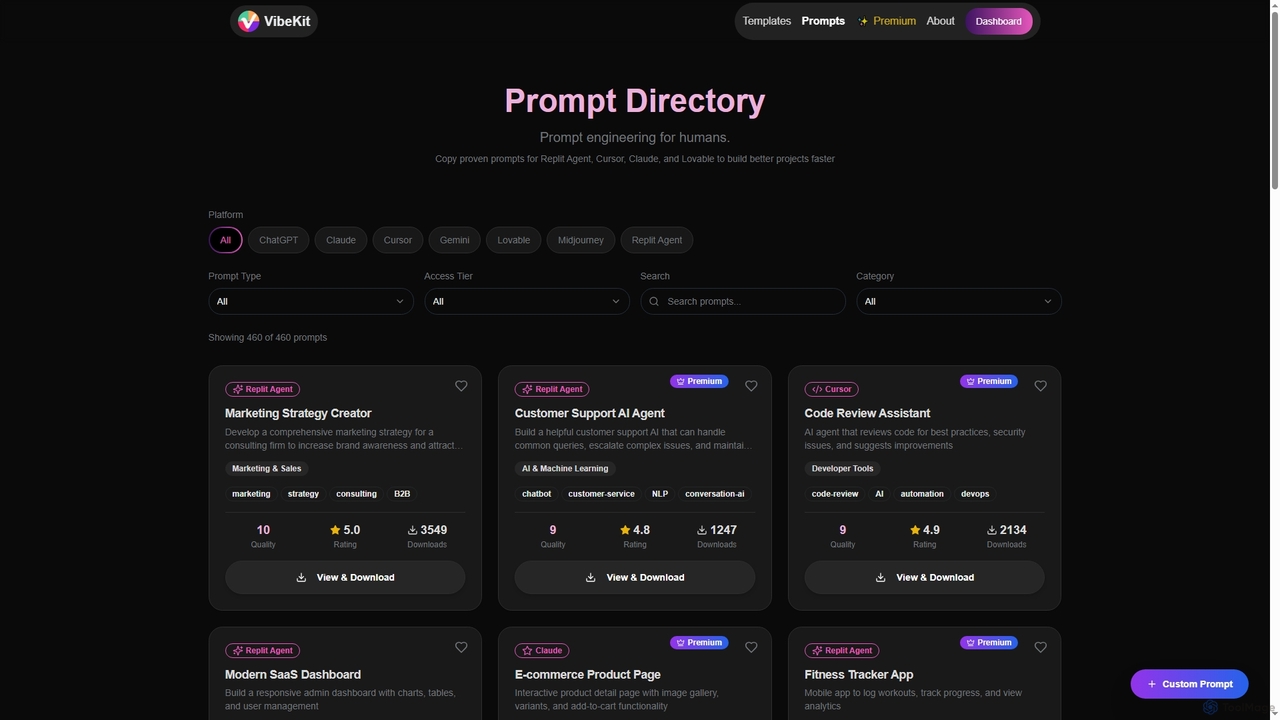Click Claude badge on E-commerce Product Page
Viewport: 1280px width, 720px height.
point(542,650)
